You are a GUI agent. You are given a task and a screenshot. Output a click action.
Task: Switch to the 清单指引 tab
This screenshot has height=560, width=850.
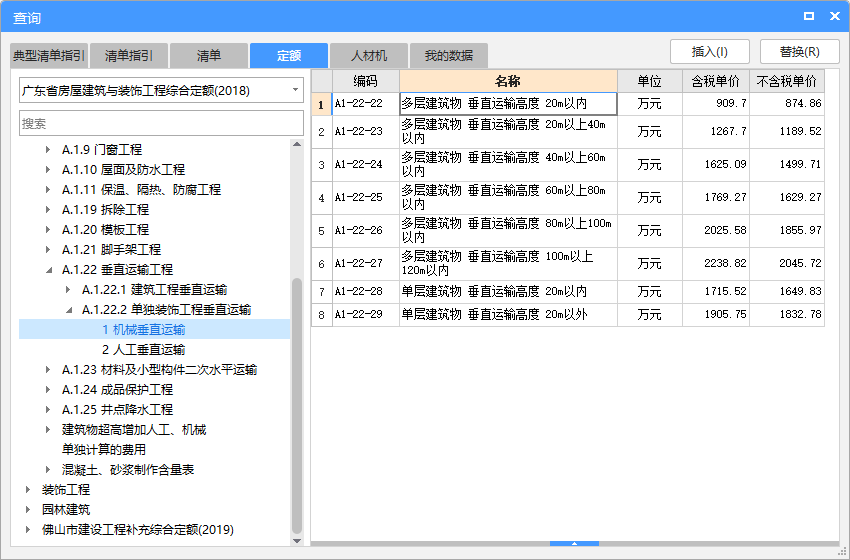coord(128,55)
